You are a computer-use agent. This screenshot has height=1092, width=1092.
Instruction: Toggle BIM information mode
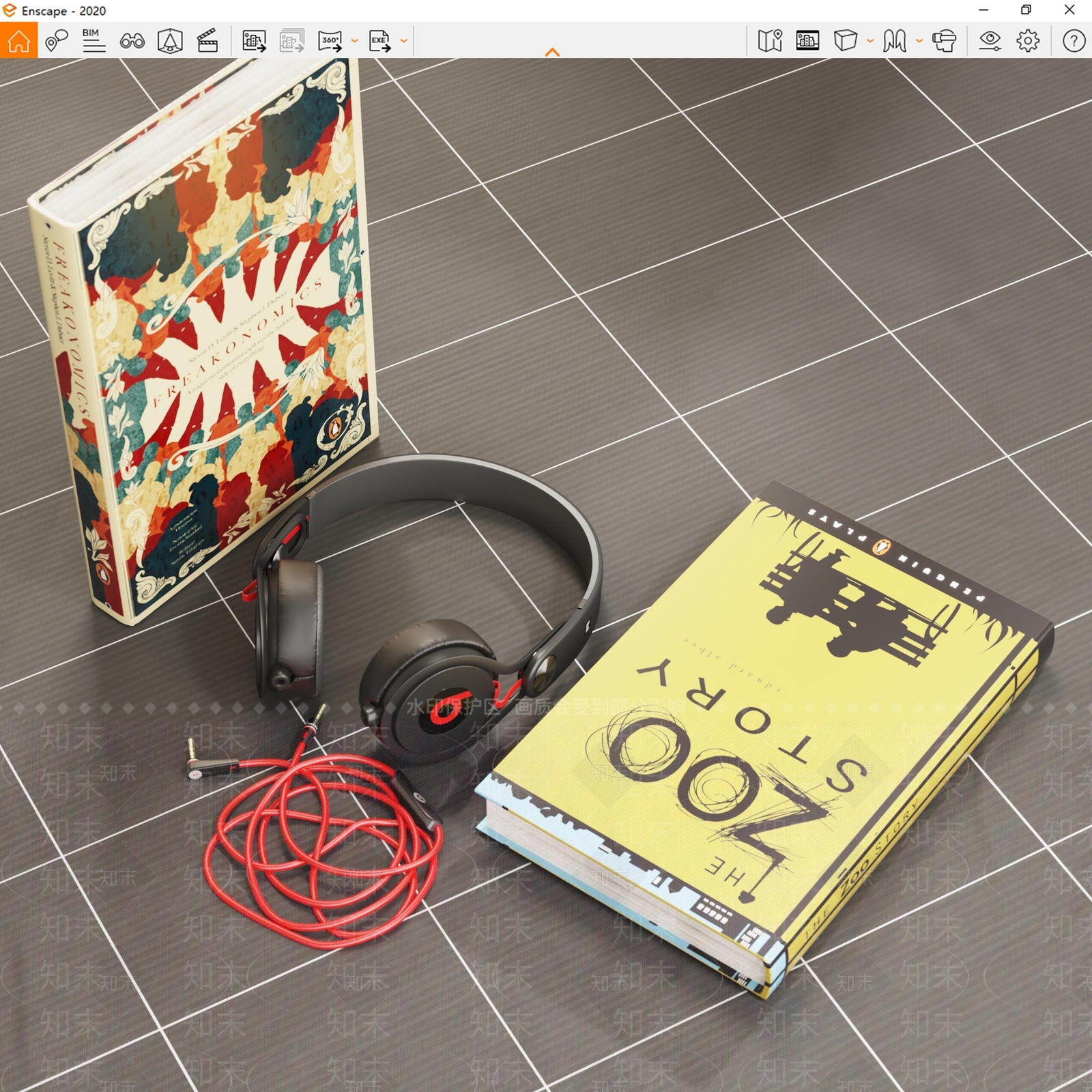94,41
